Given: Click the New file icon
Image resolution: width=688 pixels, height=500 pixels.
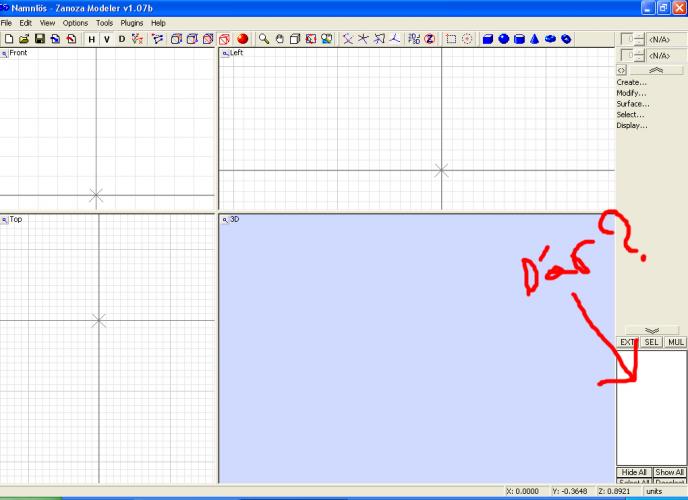Looking at the screenshot, I should click(8, 39).
